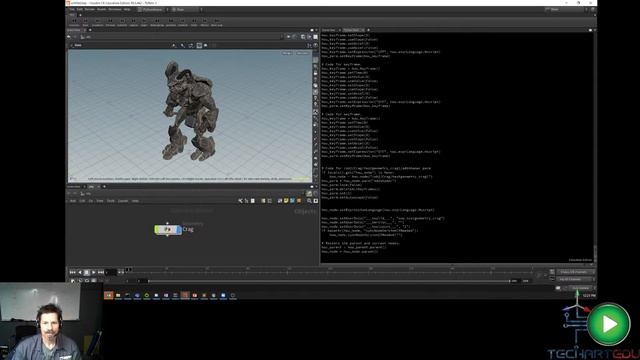Click the Windows taskbar clock showing 12:23 PM
This screenshot has height=360, width=640.
[589, 296]
